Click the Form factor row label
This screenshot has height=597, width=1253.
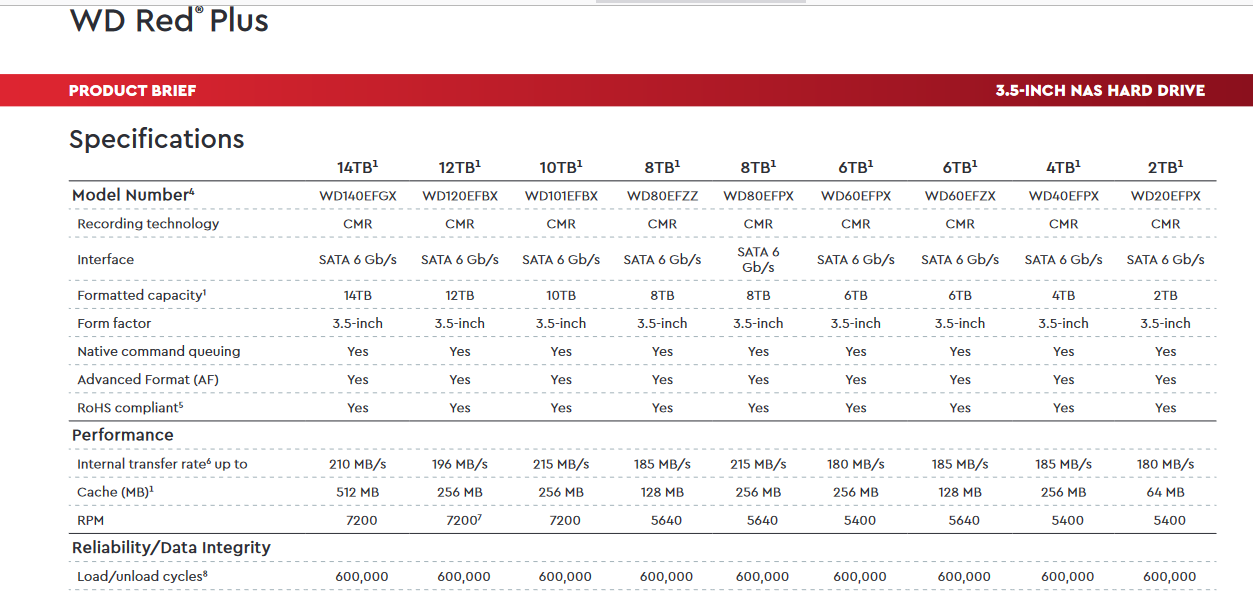click(114, 324)
